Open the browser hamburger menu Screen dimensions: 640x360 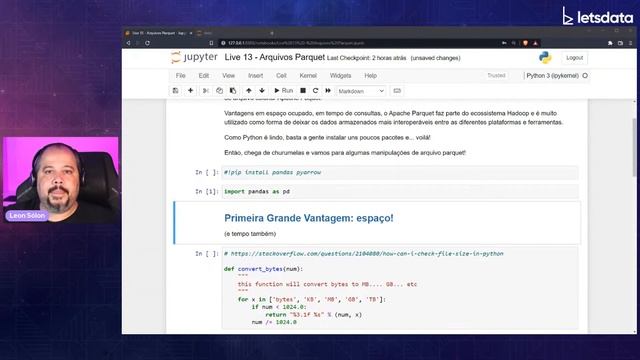pyautogui.click(x=631, y=43)
